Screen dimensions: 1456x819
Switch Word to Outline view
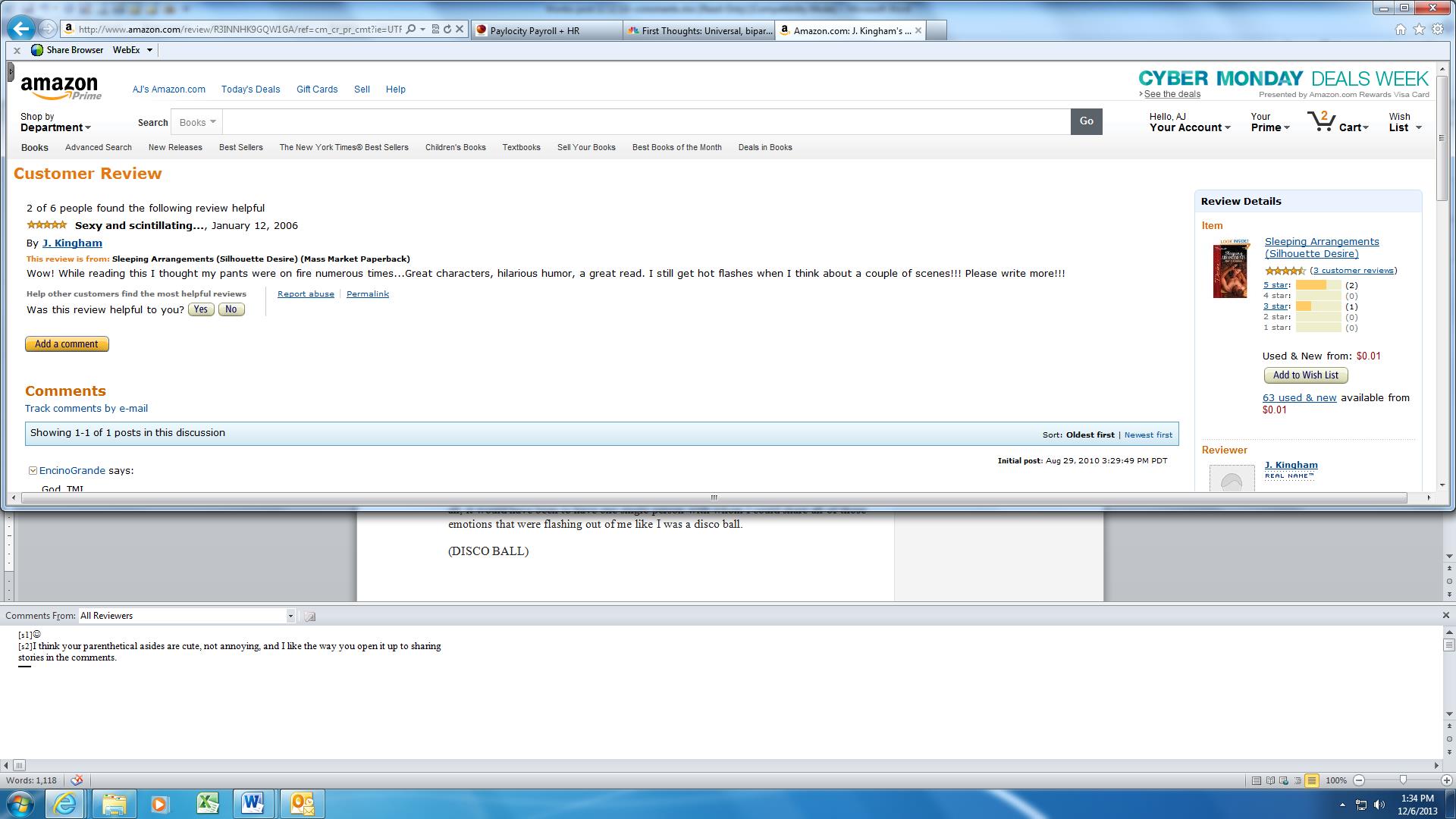click(x=1298, y=780)
